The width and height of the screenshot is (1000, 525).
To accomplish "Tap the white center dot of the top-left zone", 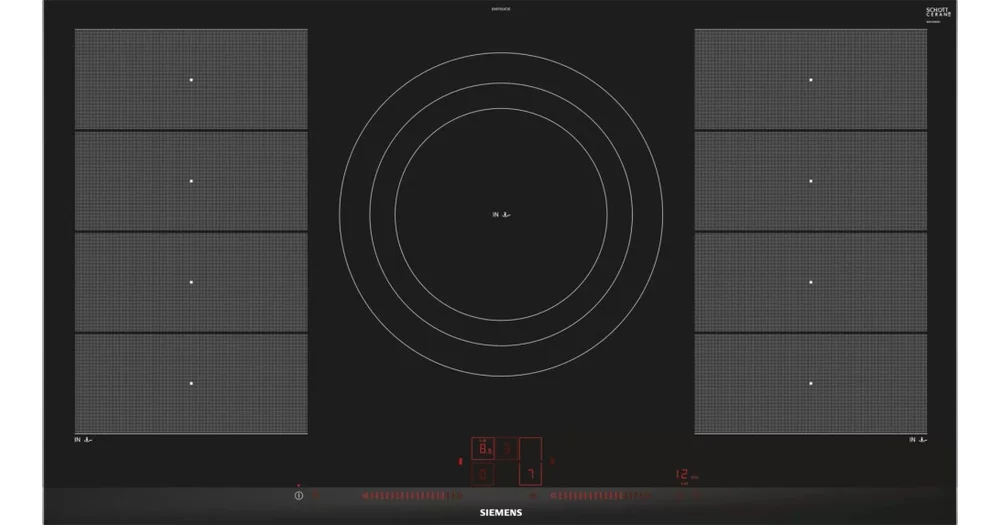I will point(191,80).
